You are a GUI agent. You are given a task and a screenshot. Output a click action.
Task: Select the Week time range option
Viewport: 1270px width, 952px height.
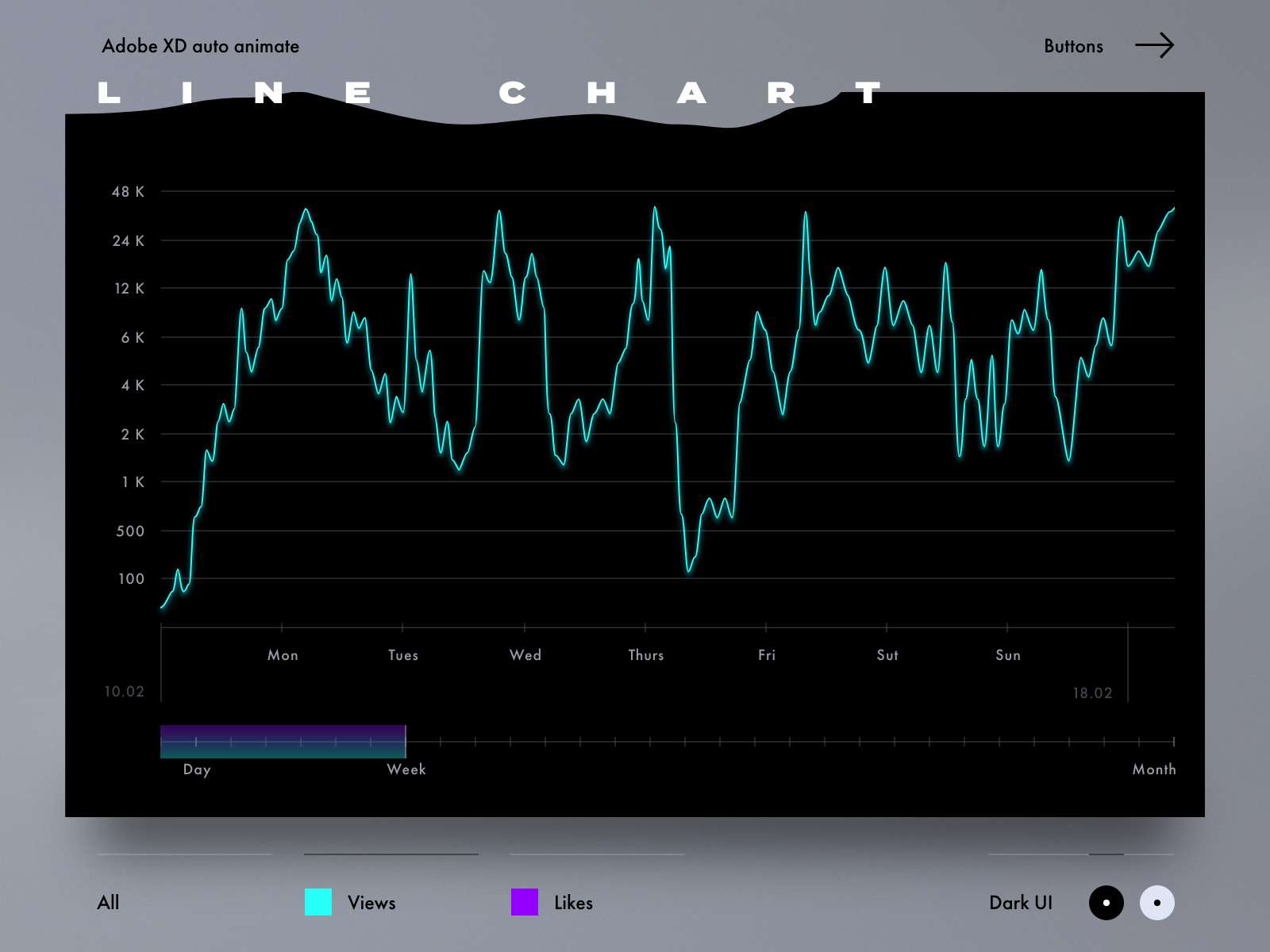[x=406, y=769]
